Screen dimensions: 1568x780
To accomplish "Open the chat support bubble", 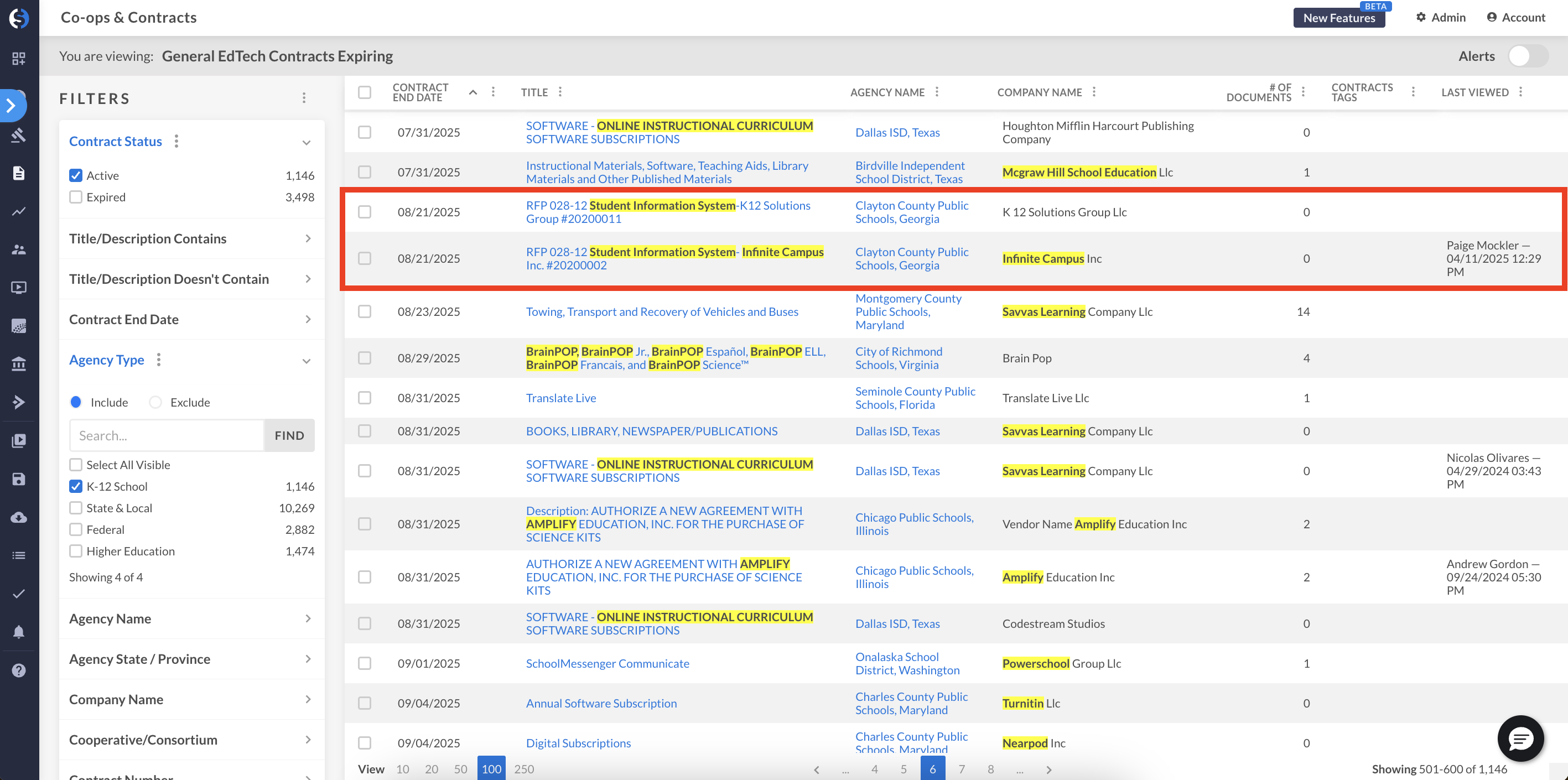I will pyautogui.click(x=1520, y=738).
